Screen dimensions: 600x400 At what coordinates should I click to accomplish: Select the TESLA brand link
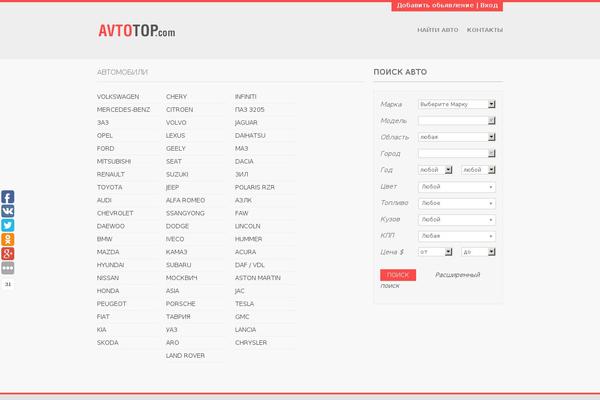coord(244,304)
